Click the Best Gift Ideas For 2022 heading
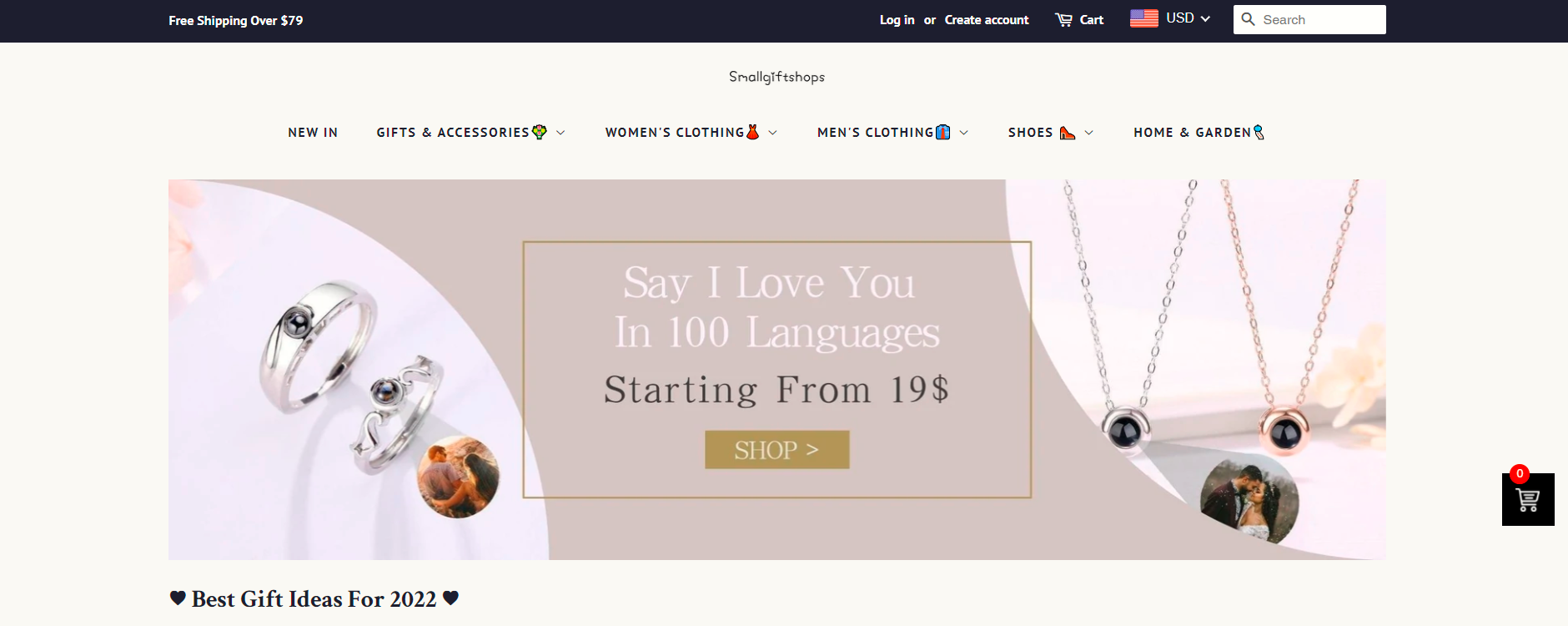 (314, 599)
